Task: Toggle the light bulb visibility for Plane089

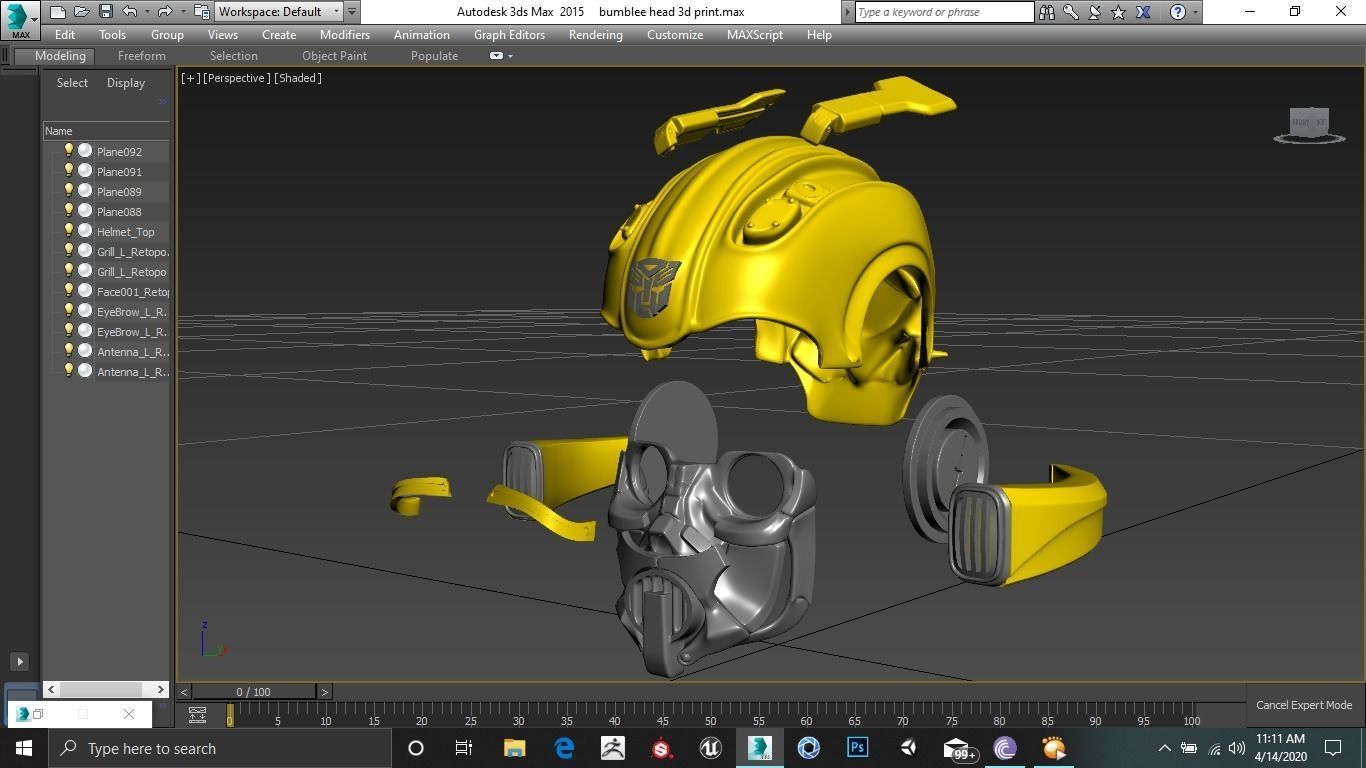Action: 69,191
